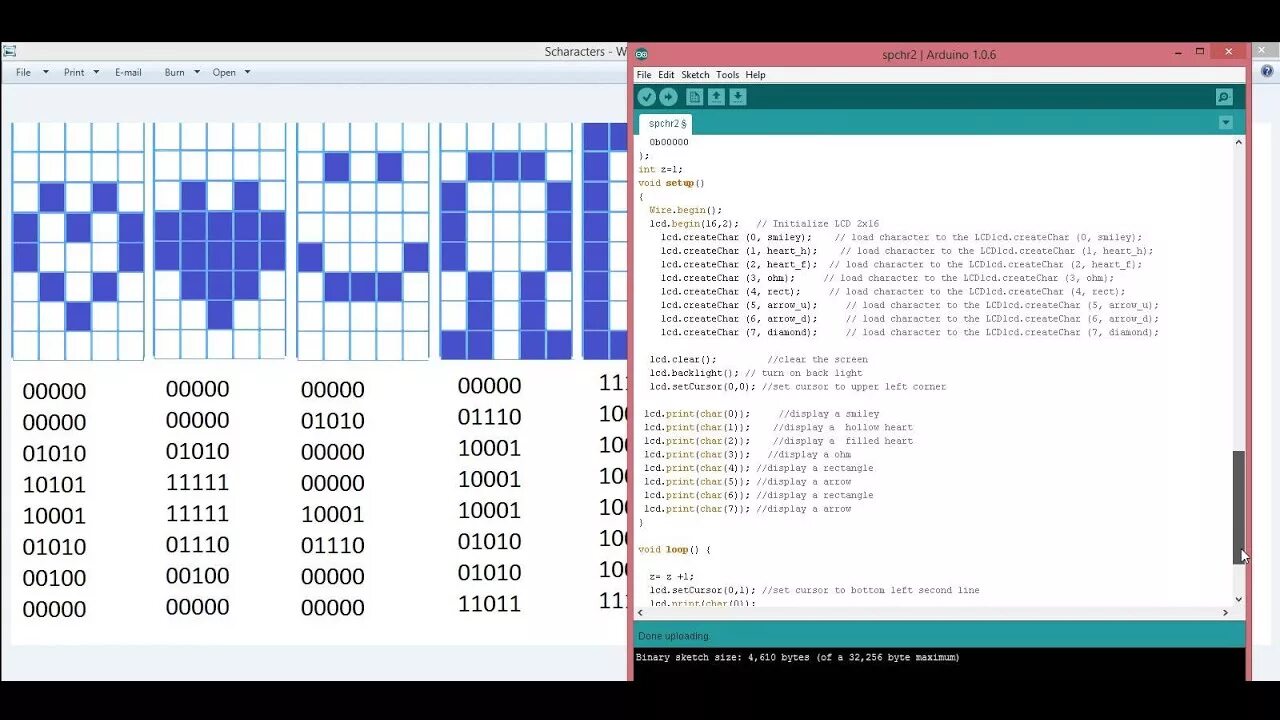The height and width of the screenshot is (720, 1280).
Task: Click '11011' under the ohm grid
Action: click(489, 604)
